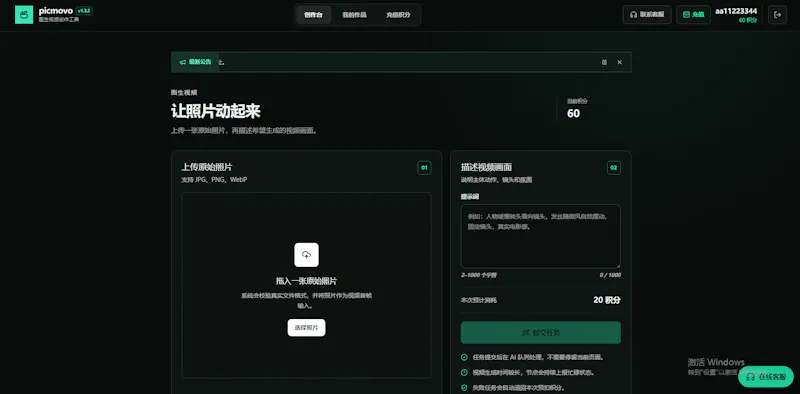This screenshot has width=800, height=394.
Task: Click the picmovo logo icon
Action: point(24,15)
